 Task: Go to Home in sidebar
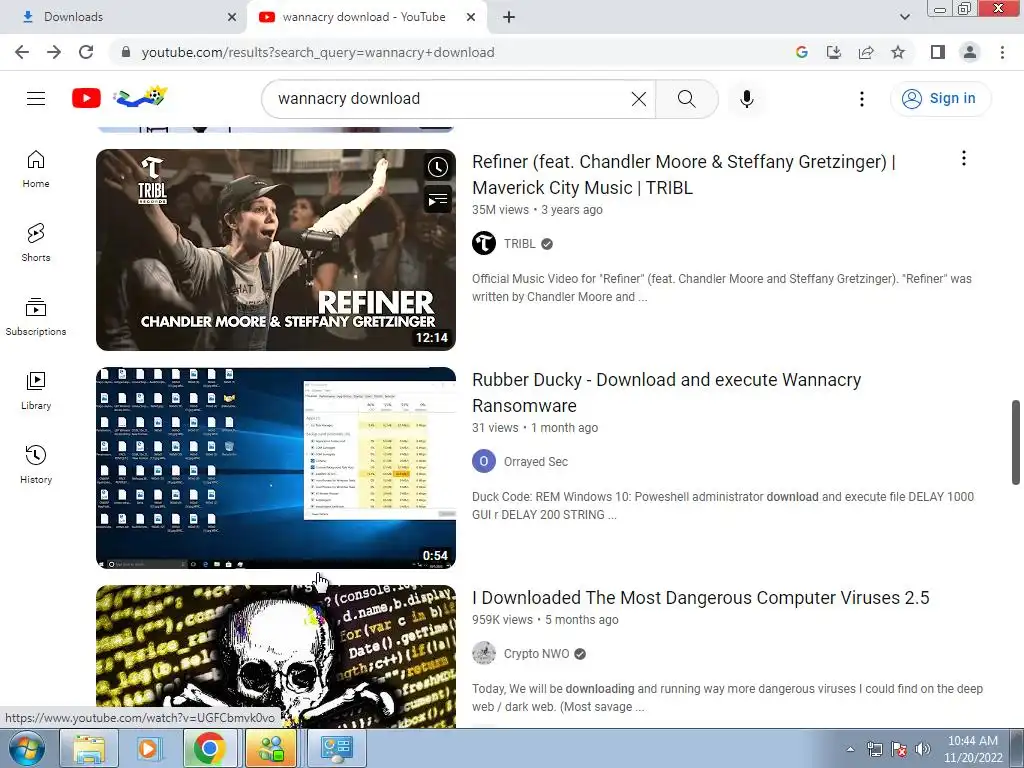pos(36,169)
